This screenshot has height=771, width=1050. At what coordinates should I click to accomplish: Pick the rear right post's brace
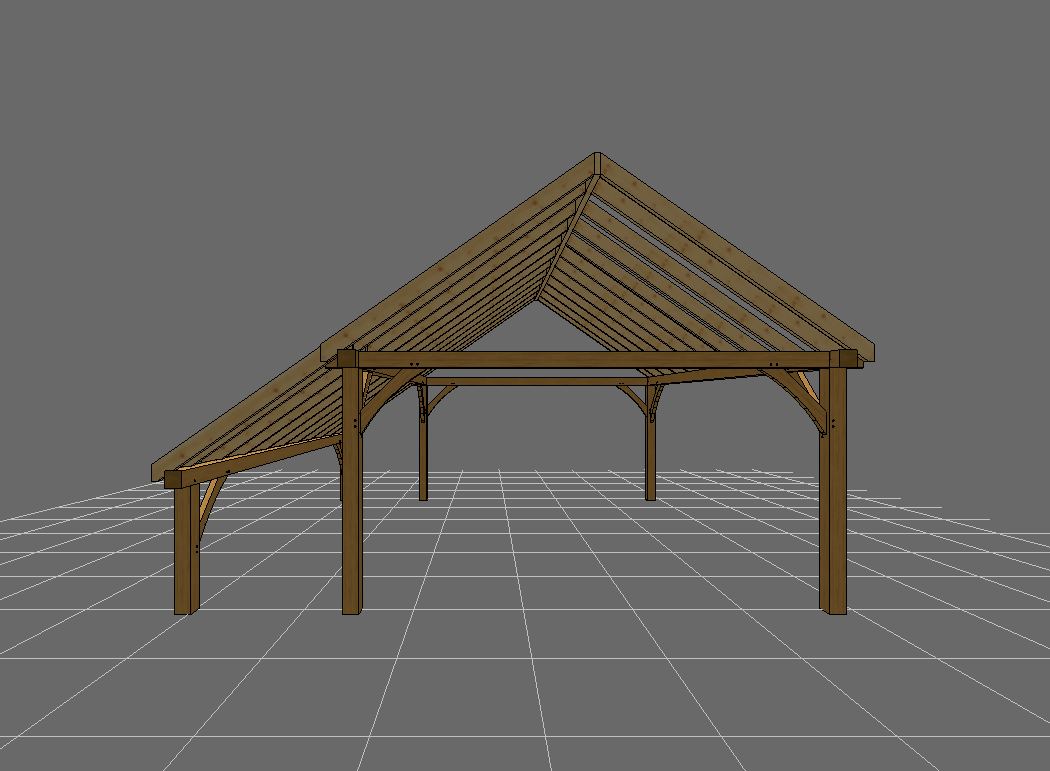tap(634, 397)
